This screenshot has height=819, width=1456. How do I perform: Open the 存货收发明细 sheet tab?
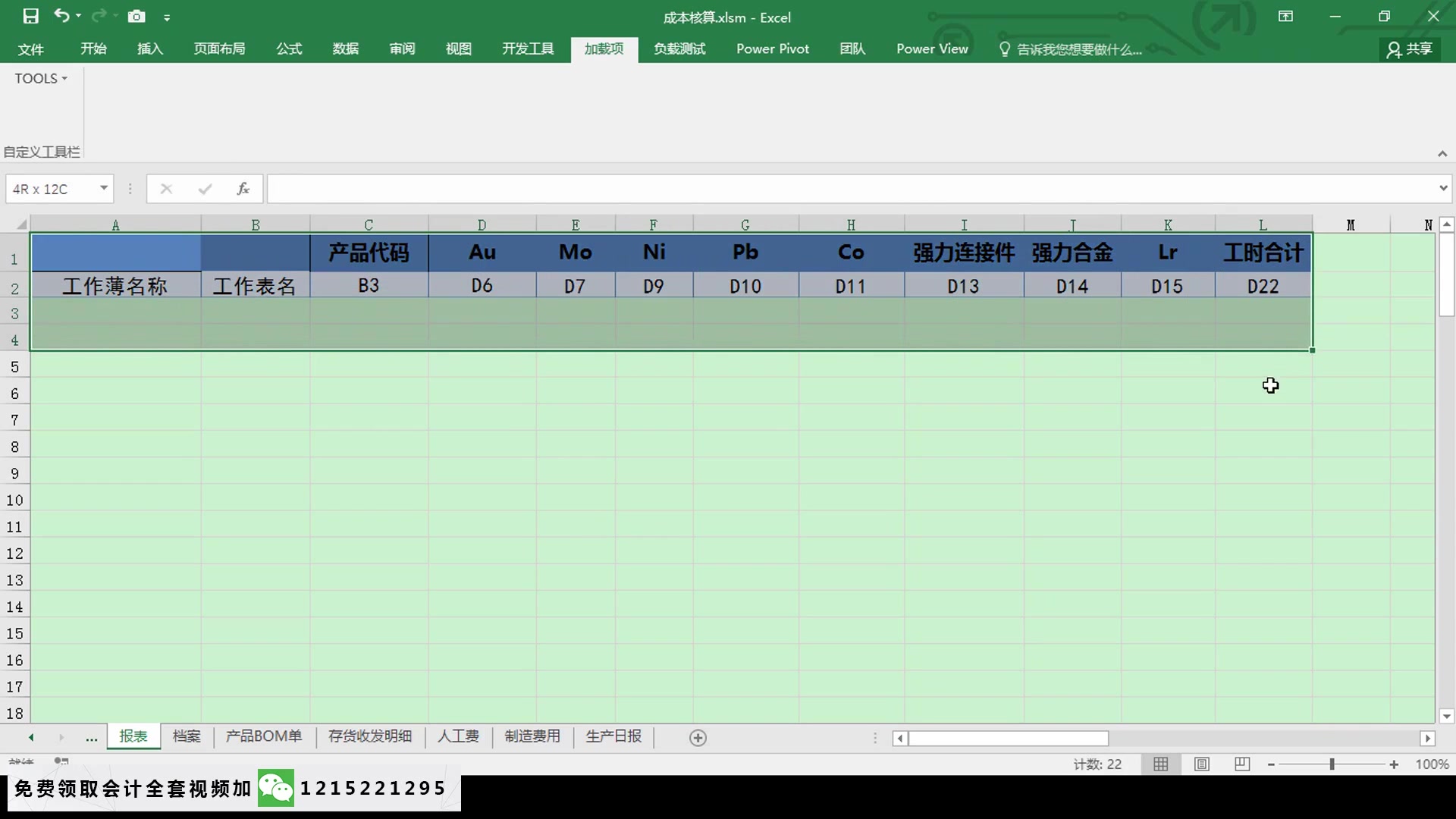[370, 736]
